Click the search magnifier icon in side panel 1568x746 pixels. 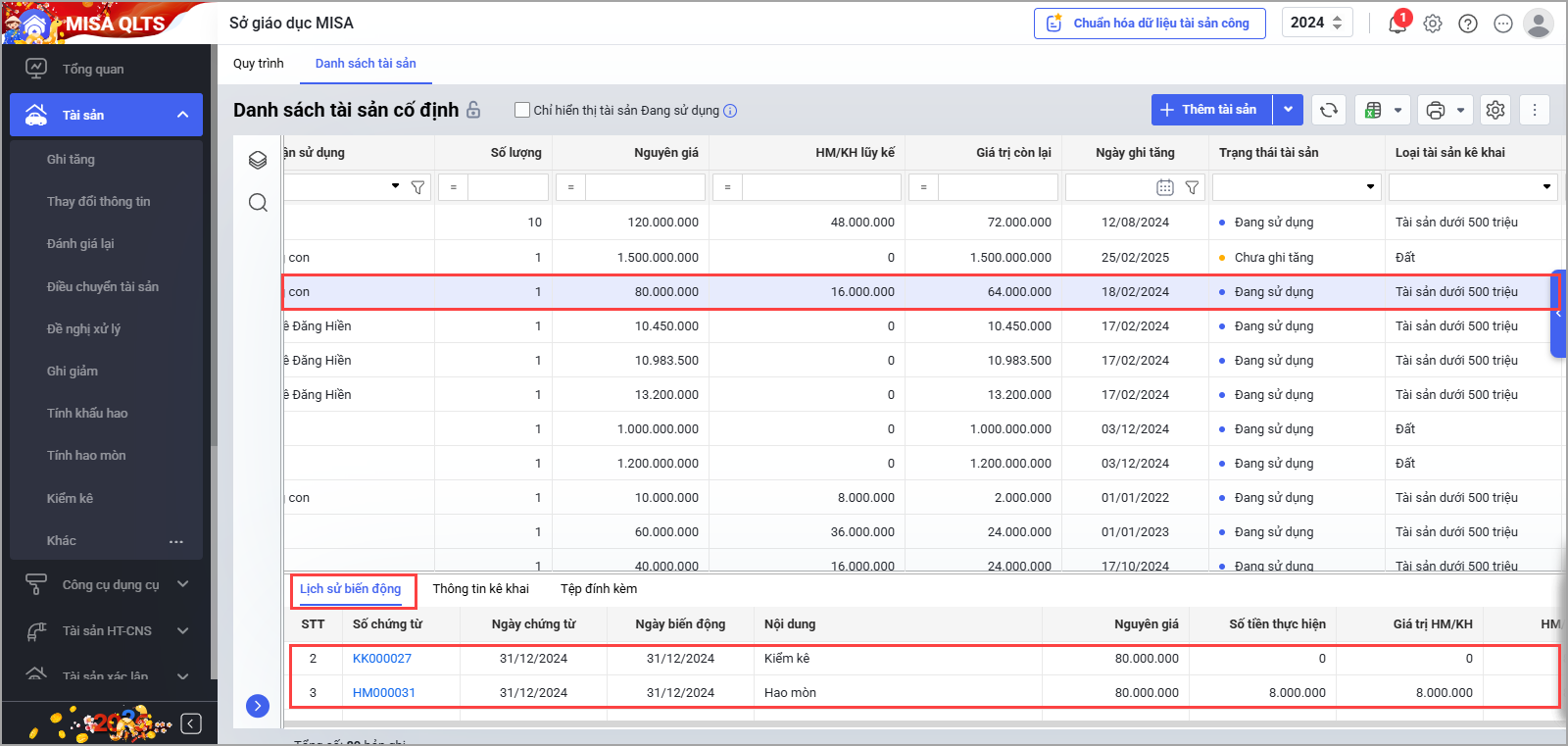click(x=258, y=202)
